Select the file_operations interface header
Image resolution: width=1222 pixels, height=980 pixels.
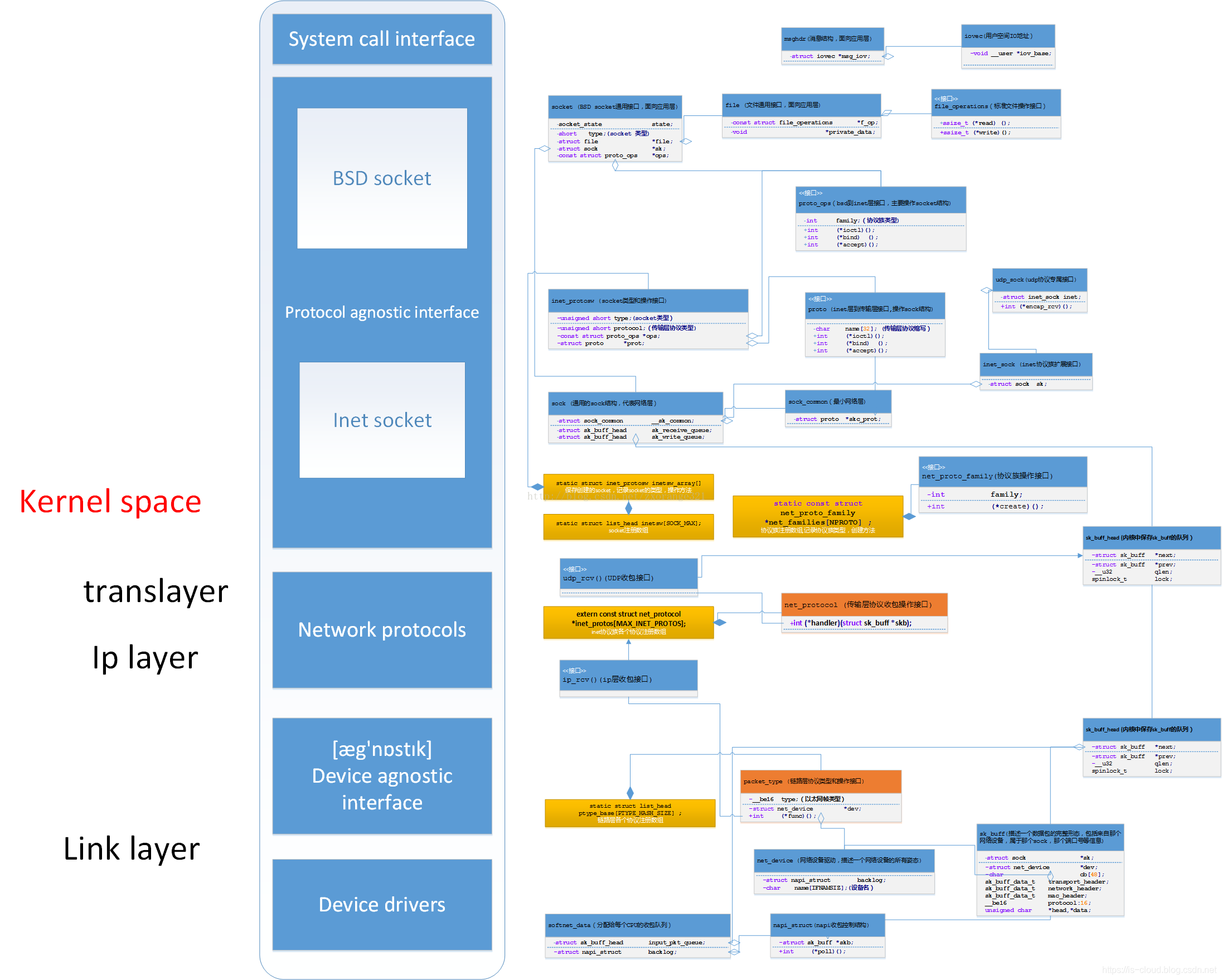point(996,103)
